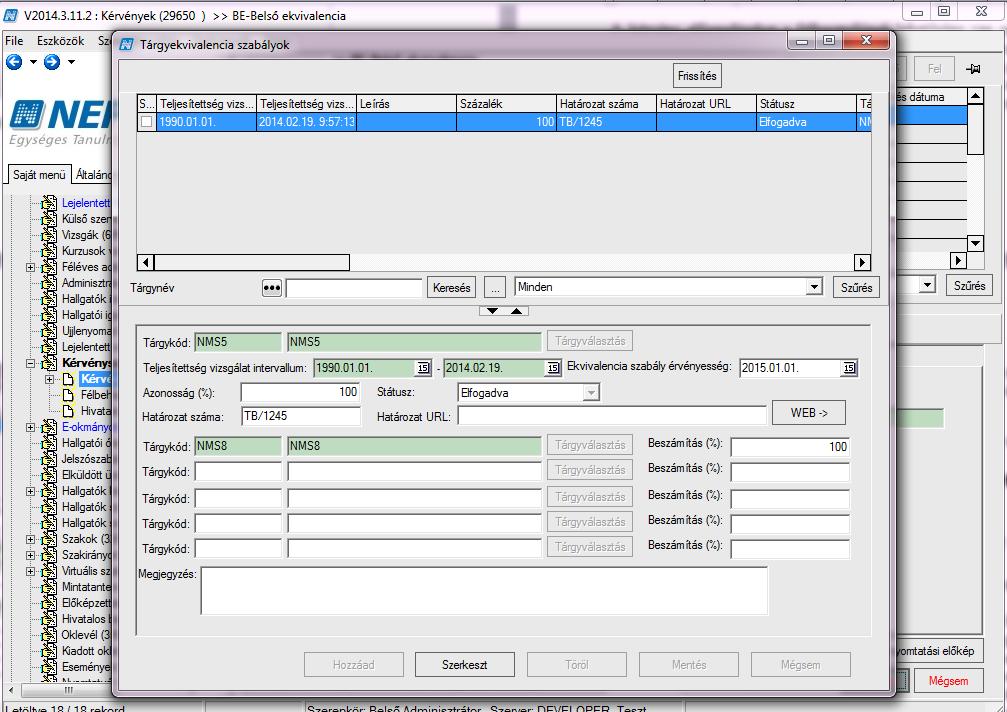Click the TB/1245 cell in the grid
Viewport: 1007px width, 712px height.
(x=606, y=122)
